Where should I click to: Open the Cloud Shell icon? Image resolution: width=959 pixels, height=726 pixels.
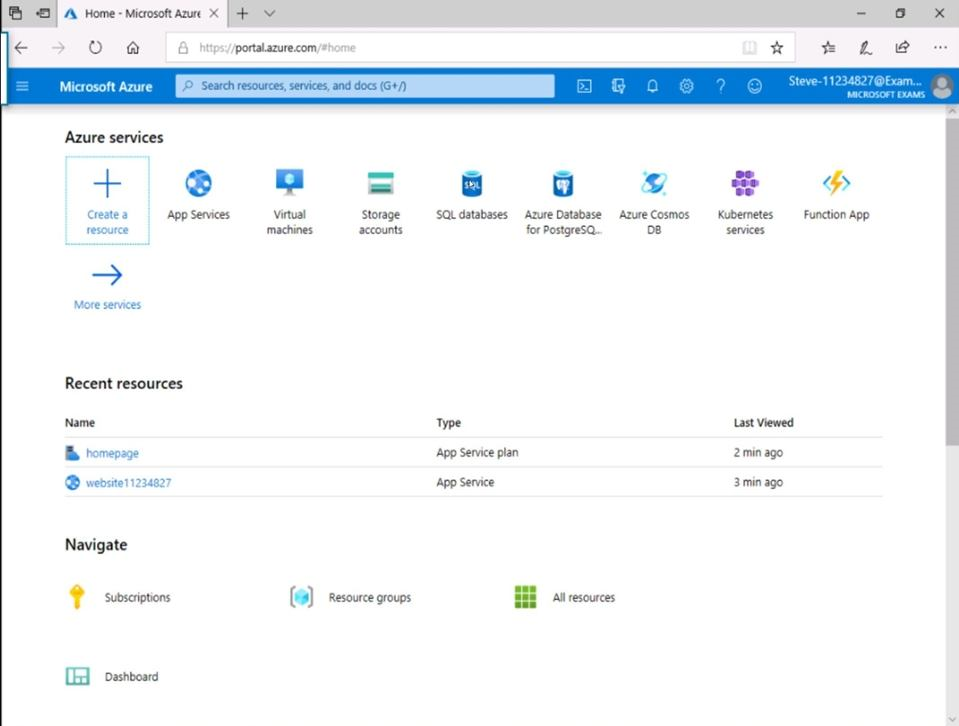pyautogui.click(x=584, y=86)
